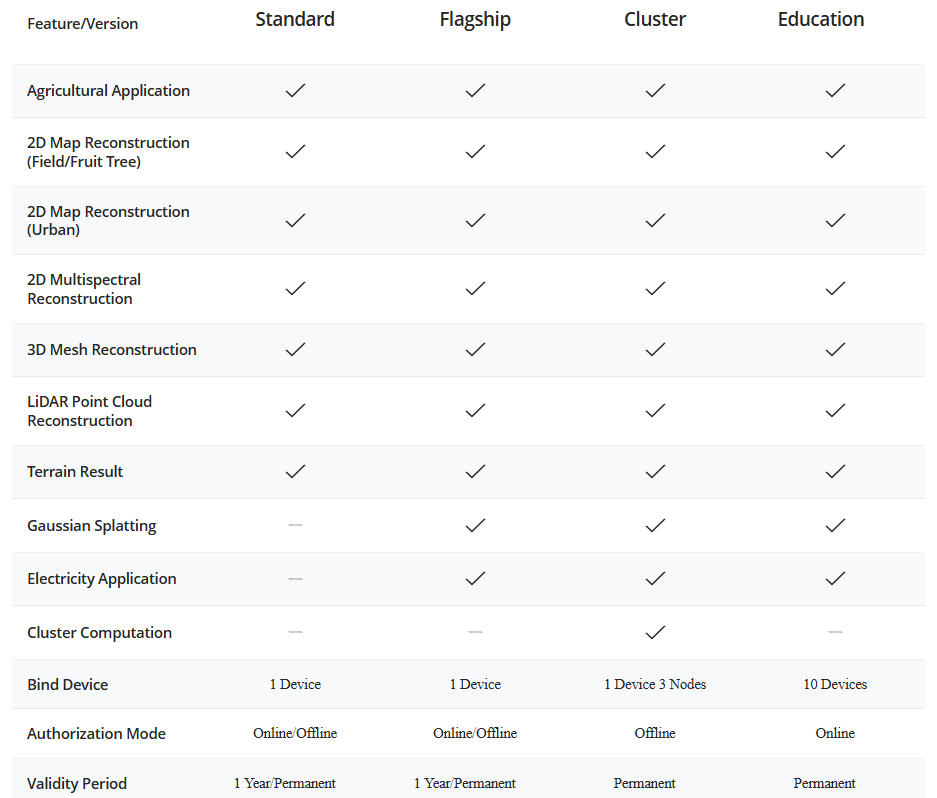Click Education checkmark for 2D Multispectral Reconstruction
937x798 pixels.
tap(835, 288)
